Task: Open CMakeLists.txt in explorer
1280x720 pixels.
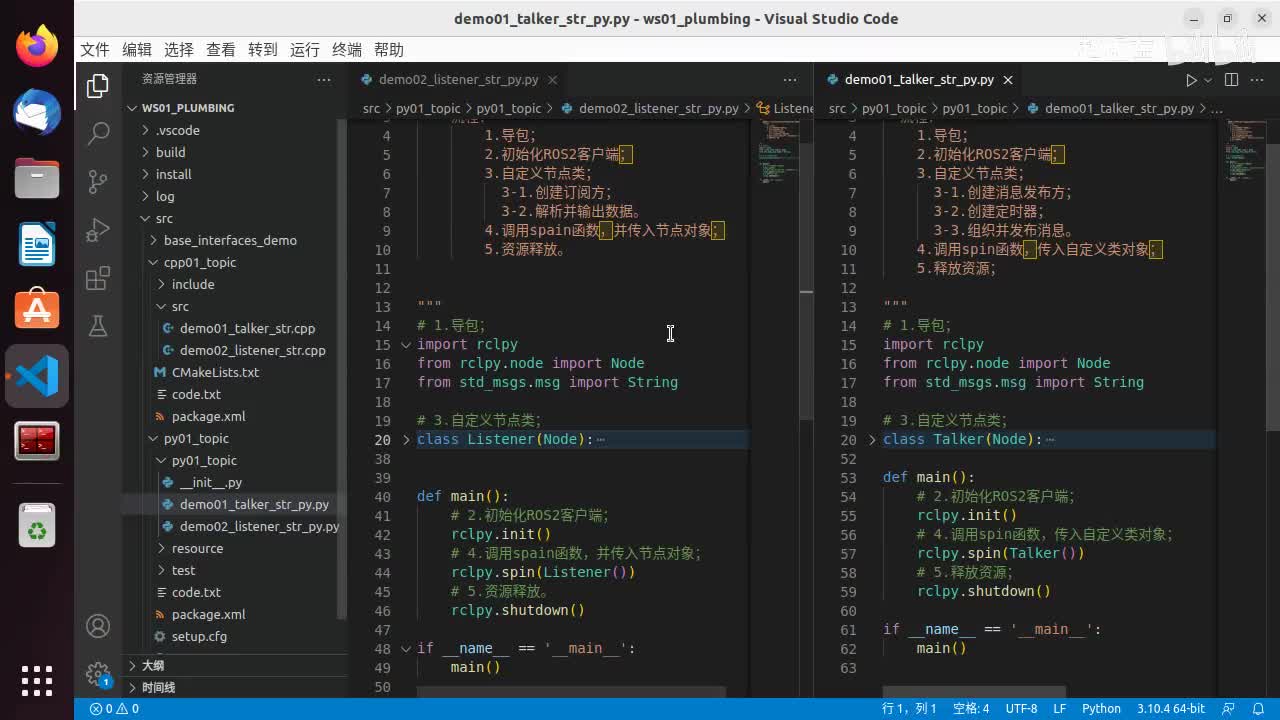Action: (x=215, y=372)
